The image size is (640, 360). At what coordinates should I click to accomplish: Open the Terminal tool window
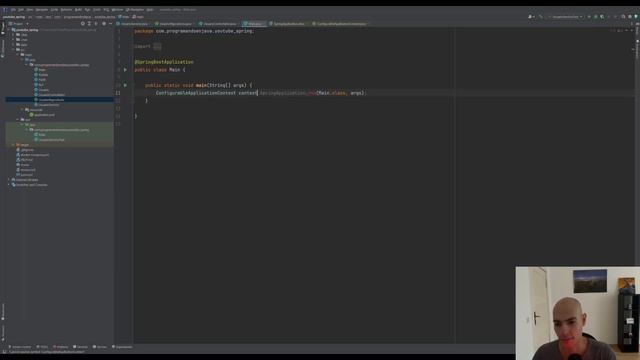click(80, 347)
